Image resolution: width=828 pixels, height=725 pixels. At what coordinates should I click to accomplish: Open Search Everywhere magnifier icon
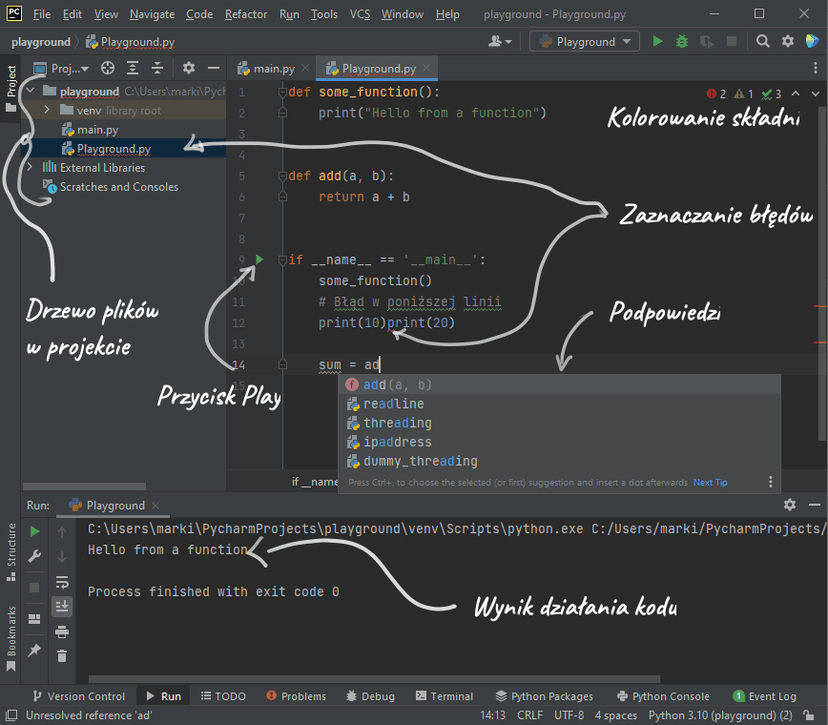click(x=763, y=42)
